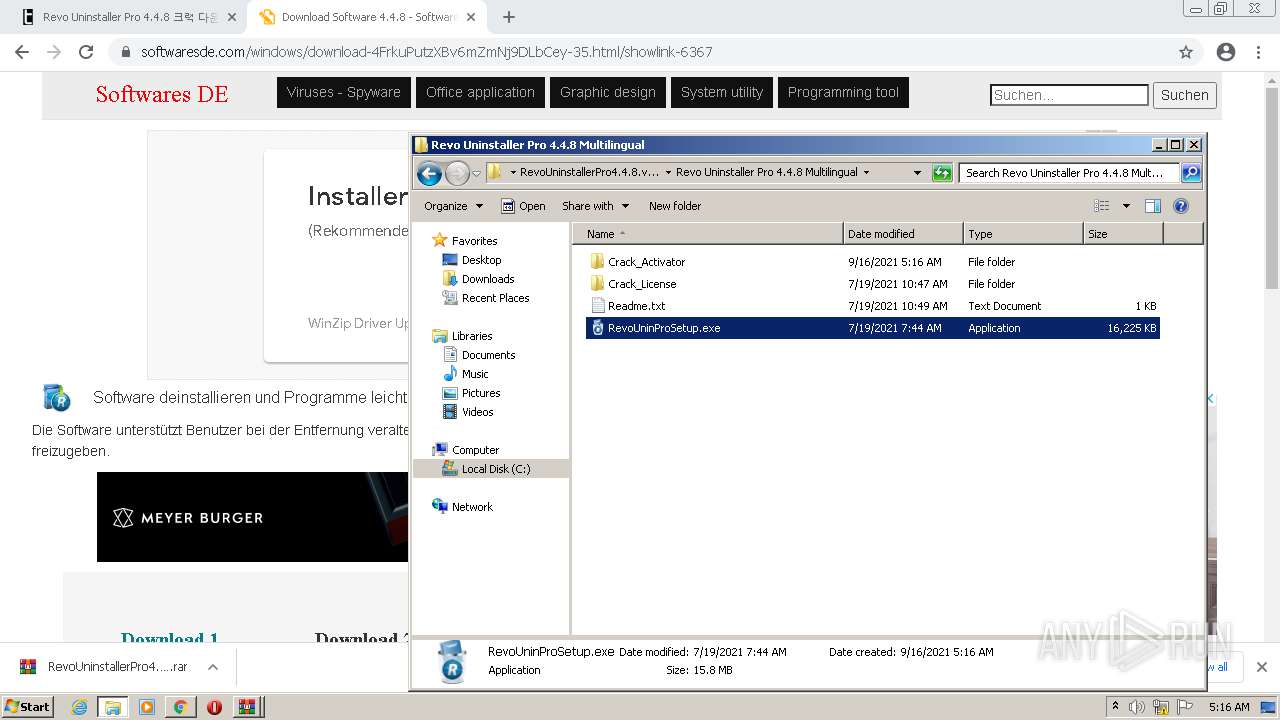Click the search magnifier icon in Explorer
The image size is (1280, 720).
[1190, 173]
